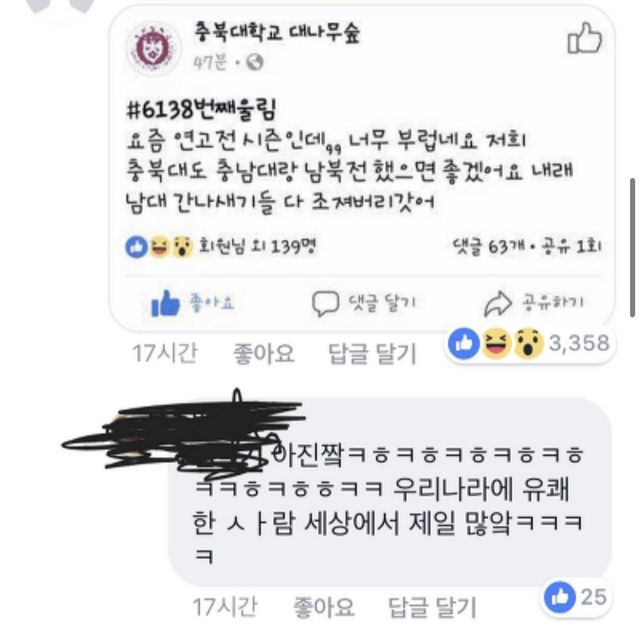Reply to the first comment with 답글 달기
The width and height of the screenshot is (640, 639).
372,353
